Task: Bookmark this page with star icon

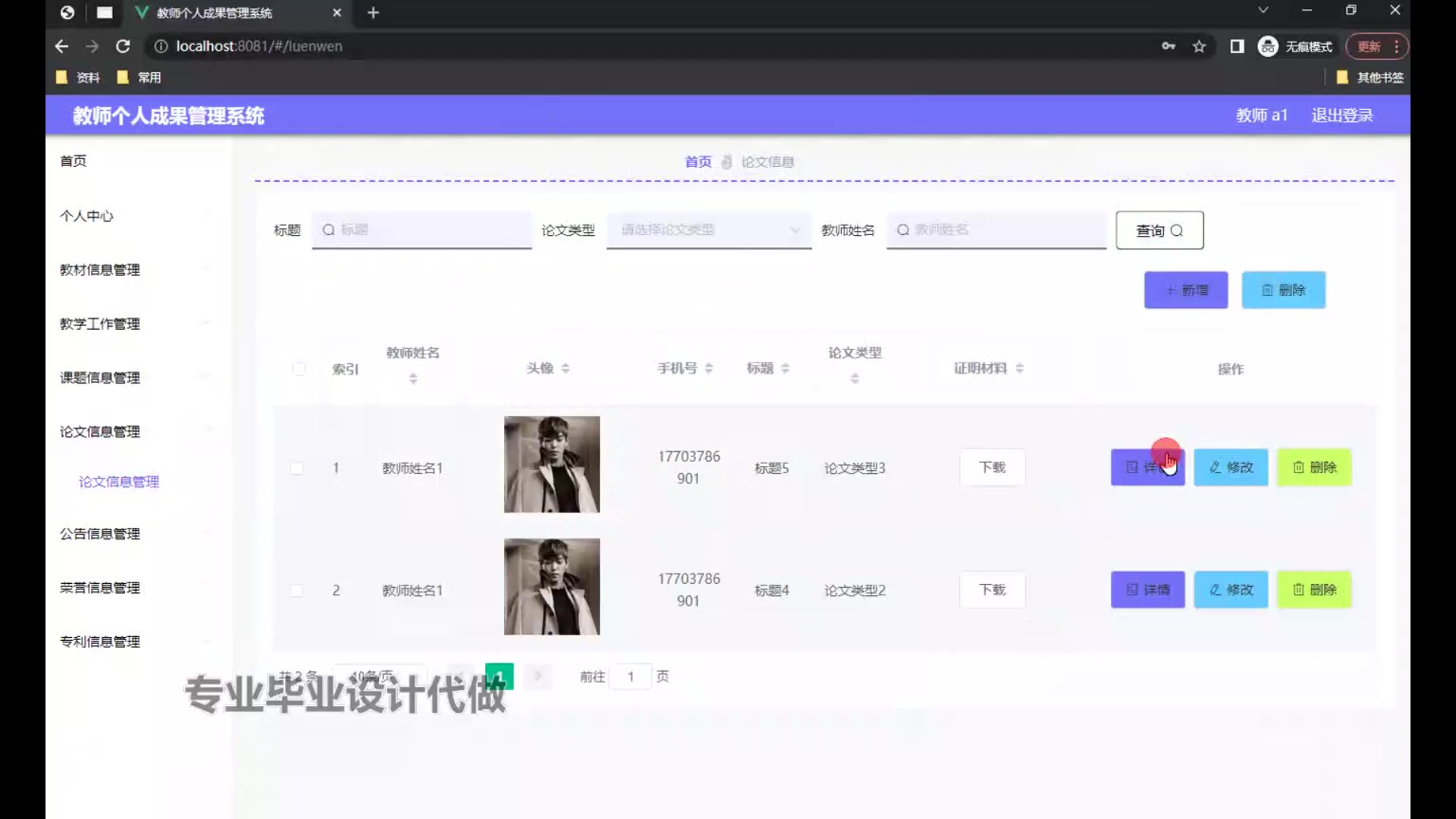Action: (1199, 46)
